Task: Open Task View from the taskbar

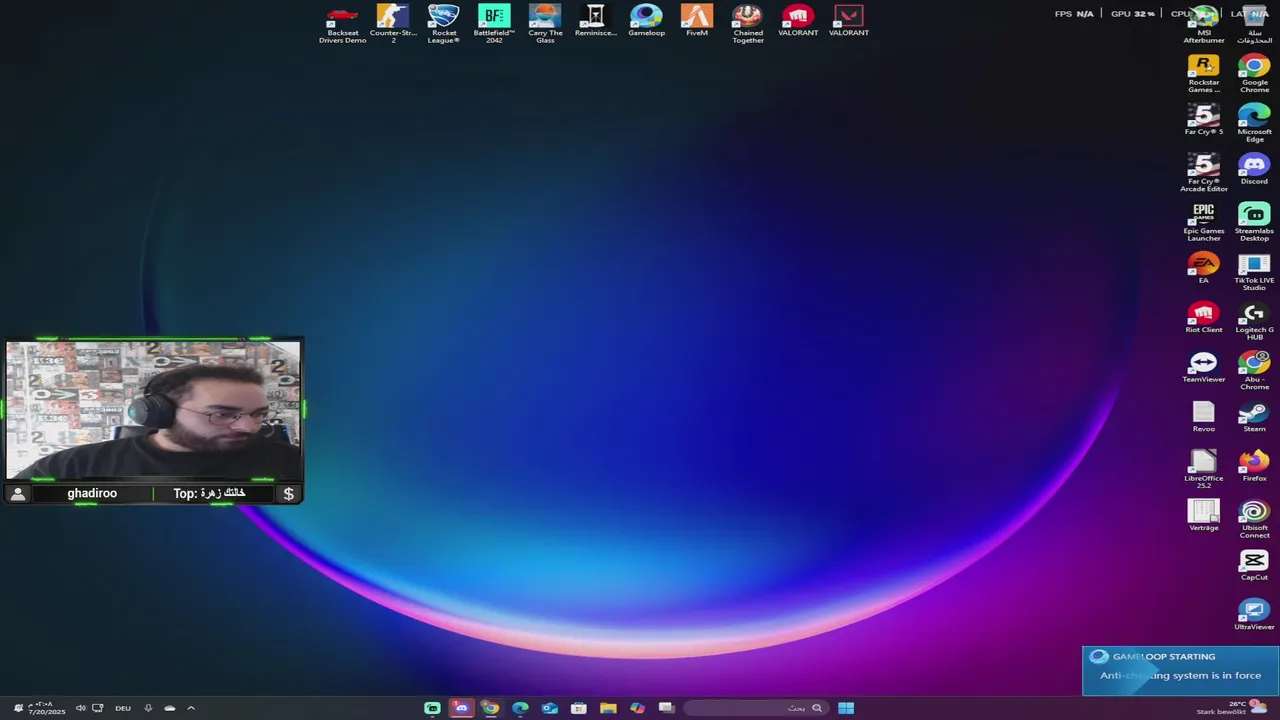Action: pos(667,708)
